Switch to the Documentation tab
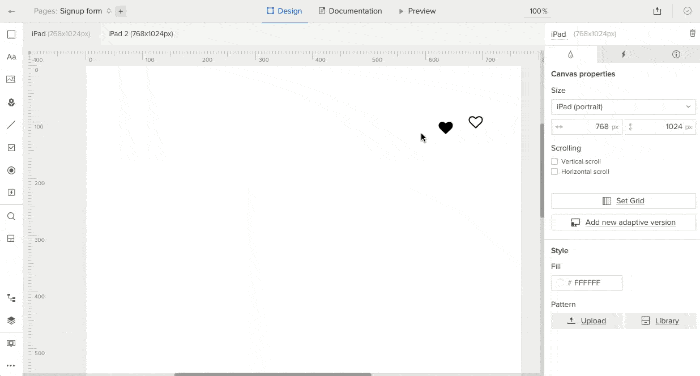This screenshot has width=700, height=376. click(350, 11)
